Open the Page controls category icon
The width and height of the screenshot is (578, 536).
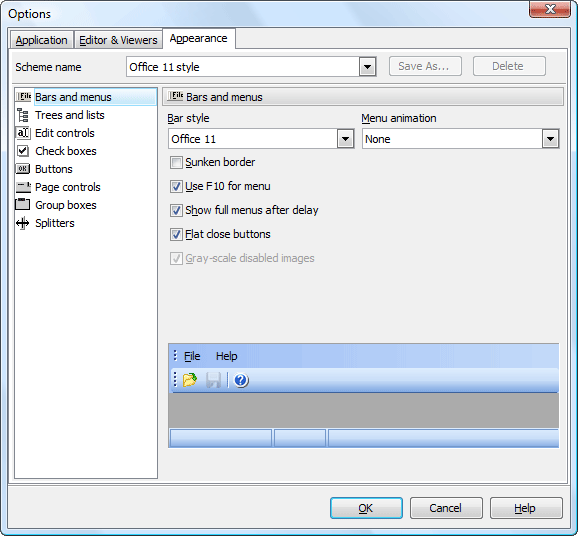tap(23, 187)
